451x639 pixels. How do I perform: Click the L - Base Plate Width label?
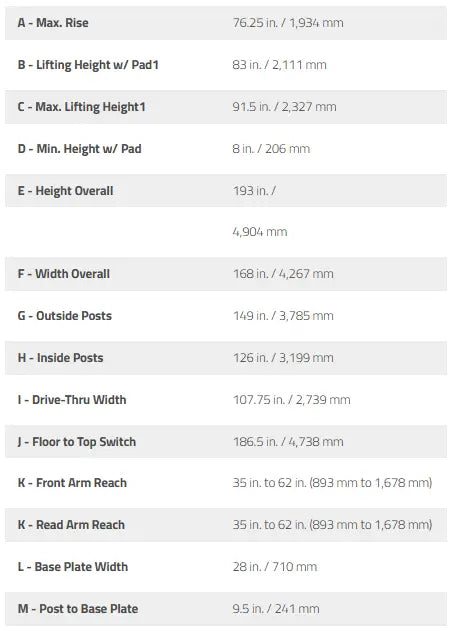(x=73, y=567)
